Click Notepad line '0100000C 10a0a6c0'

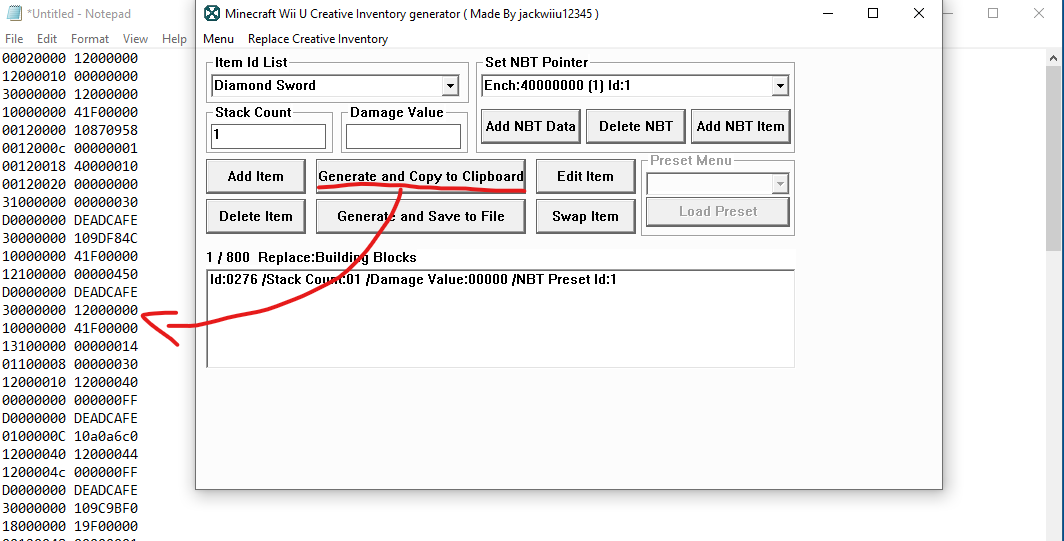(70, 436)
